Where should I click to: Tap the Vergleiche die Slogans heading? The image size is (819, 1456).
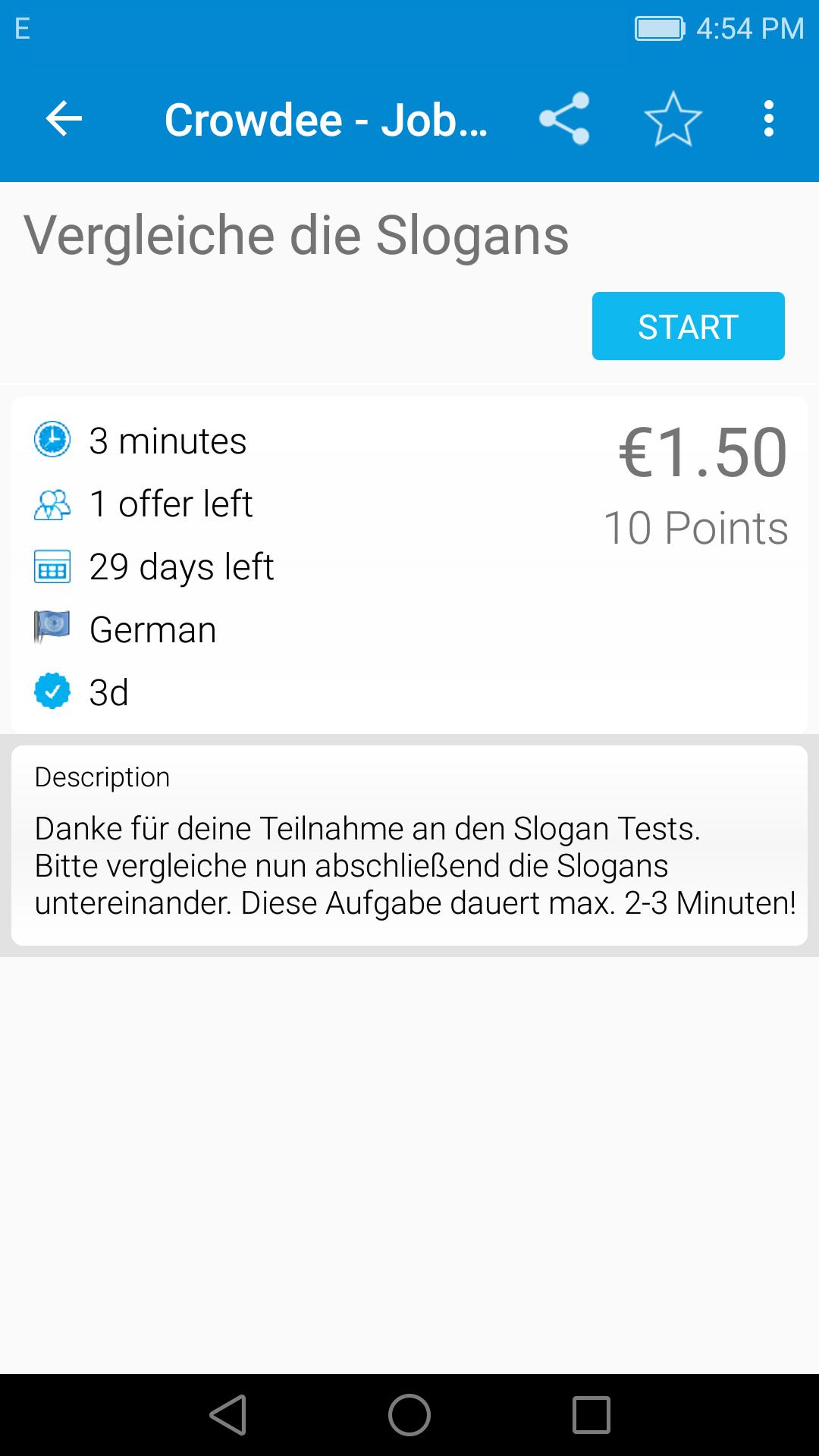pos(296,235)
